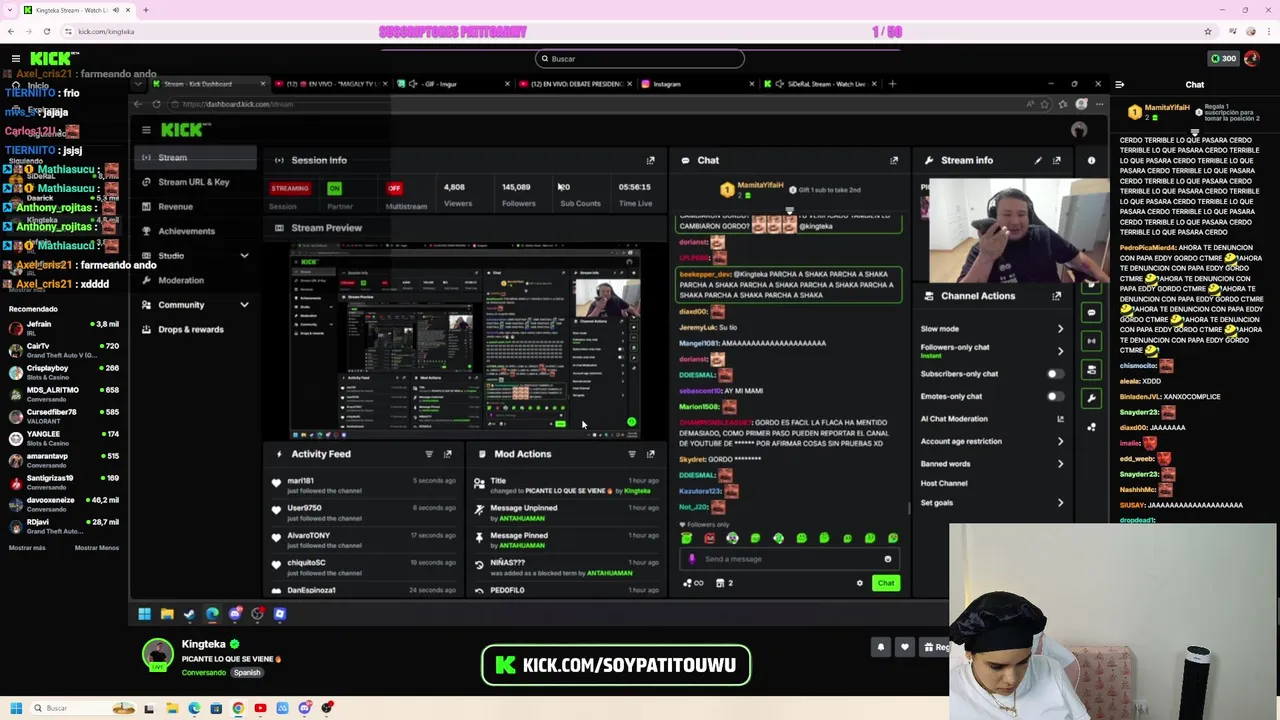Collapse the outer Kick chat panel
1280x720 pixels.
(1119, 85)
